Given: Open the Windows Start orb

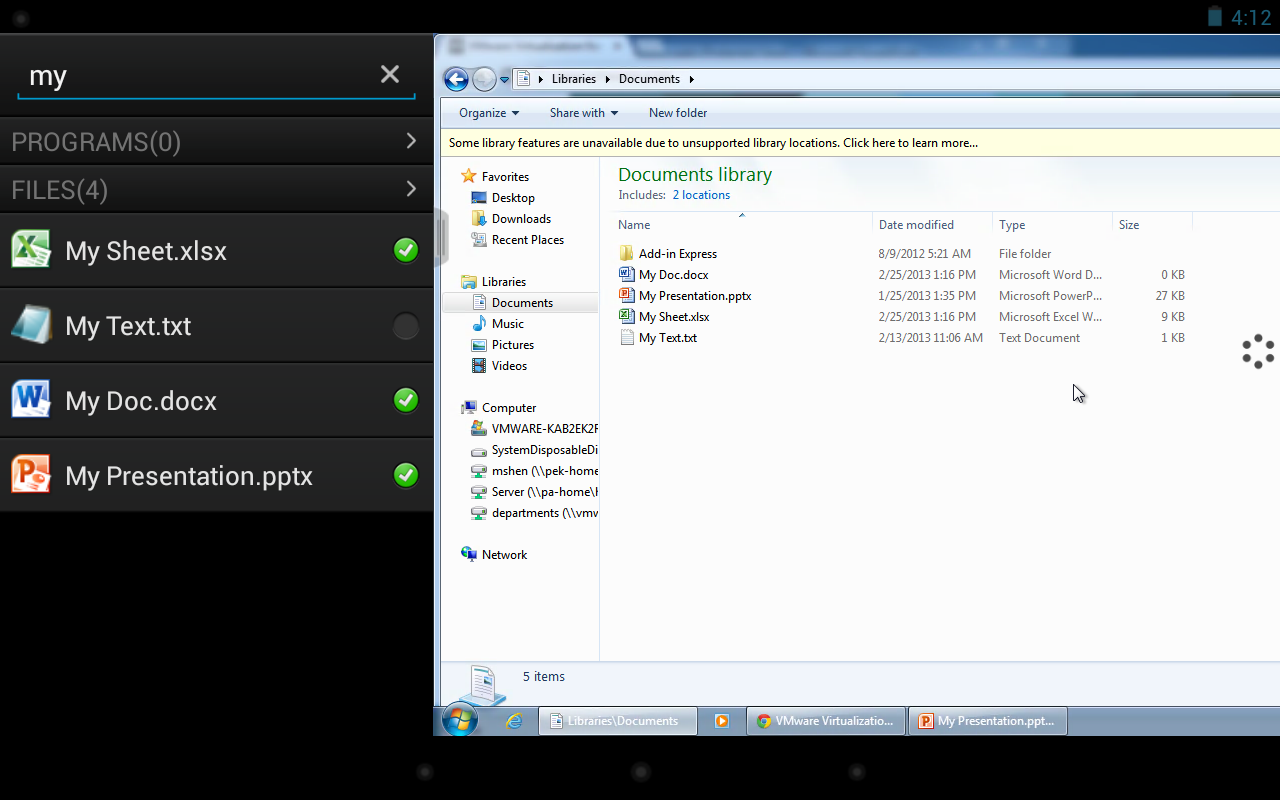Looking at the screenshot, I should click(x=459, y=720).
